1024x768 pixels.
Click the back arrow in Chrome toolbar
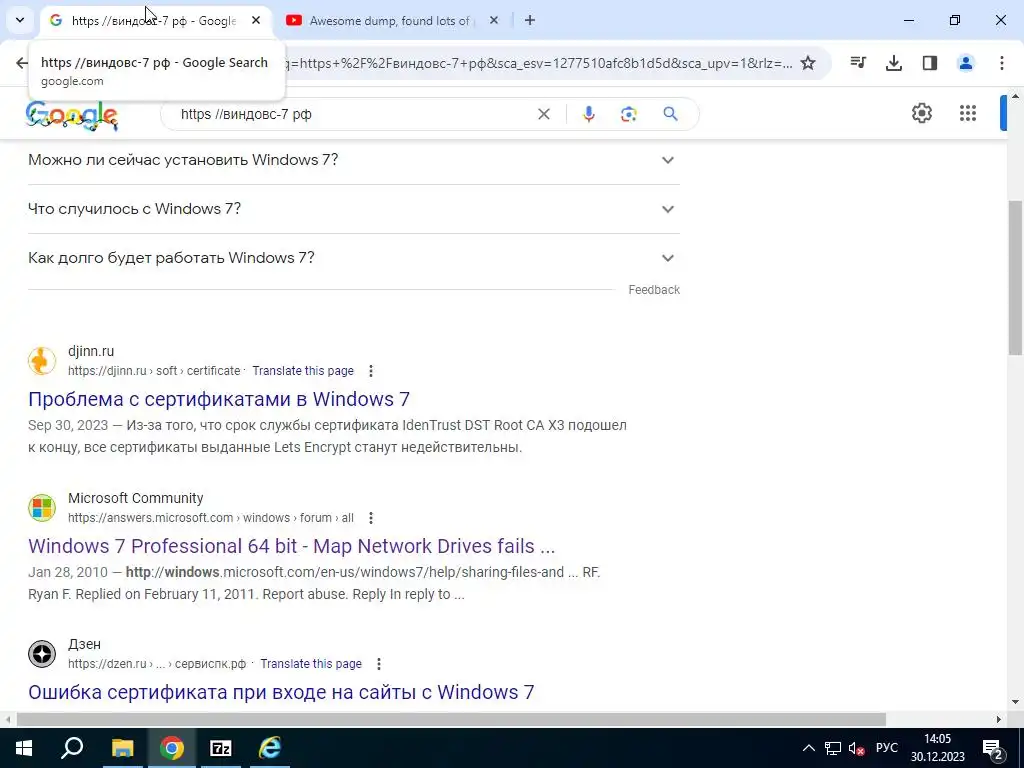pyautogui.click(x=22, y=63)
